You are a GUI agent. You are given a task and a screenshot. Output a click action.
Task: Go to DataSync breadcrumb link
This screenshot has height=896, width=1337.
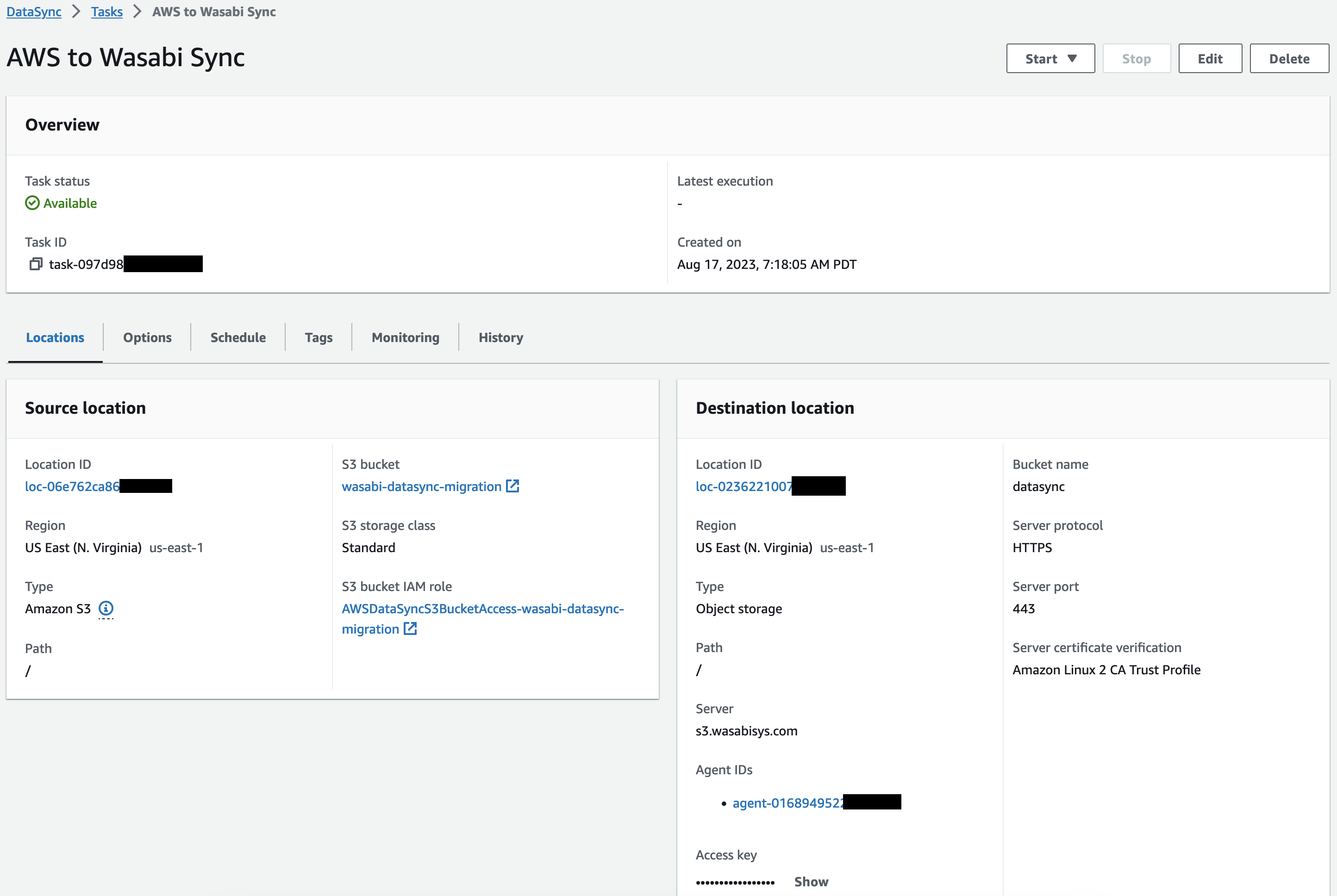point(34,12)
